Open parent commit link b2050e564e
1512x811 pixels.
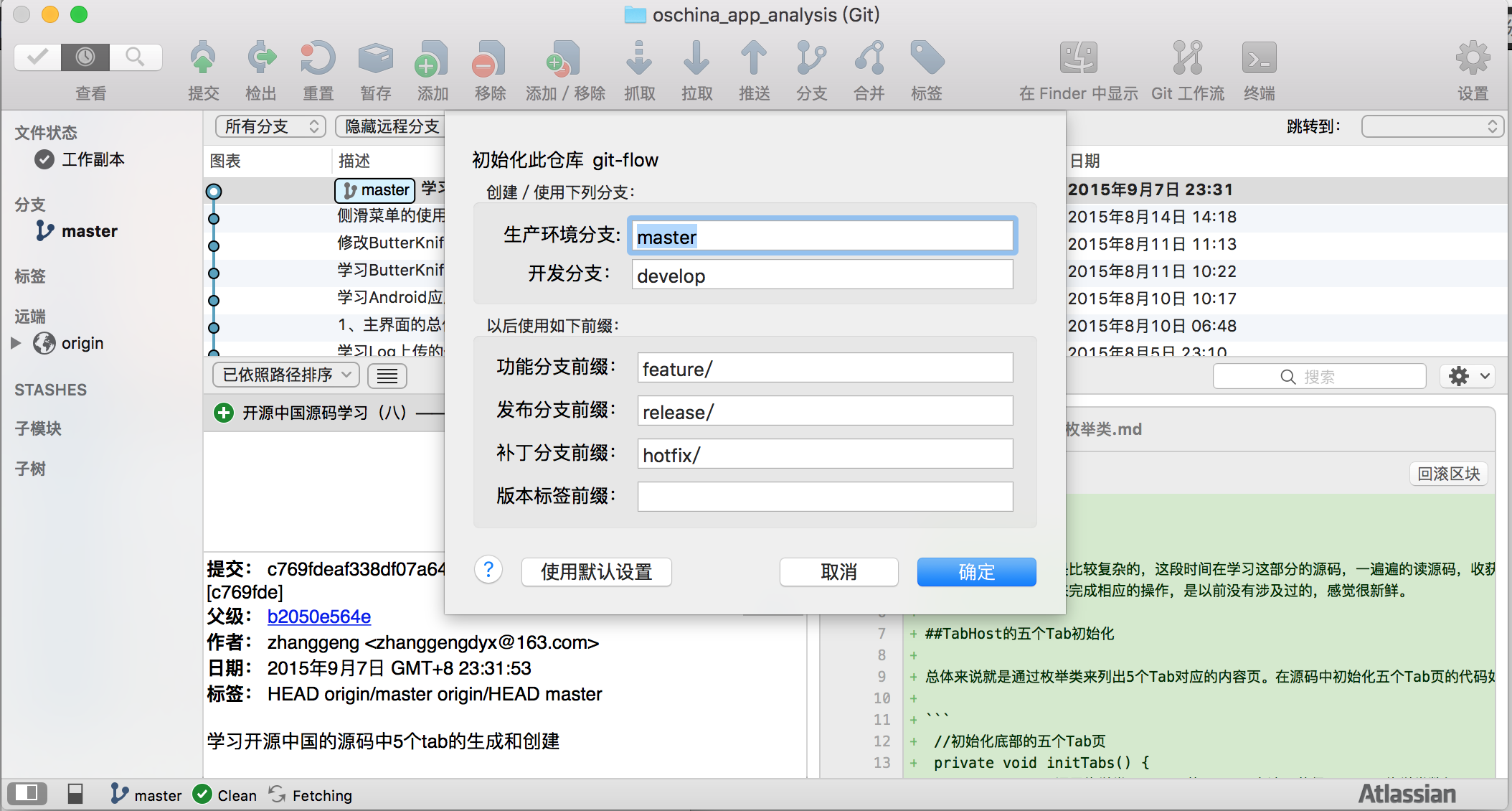tap(318, 617)
